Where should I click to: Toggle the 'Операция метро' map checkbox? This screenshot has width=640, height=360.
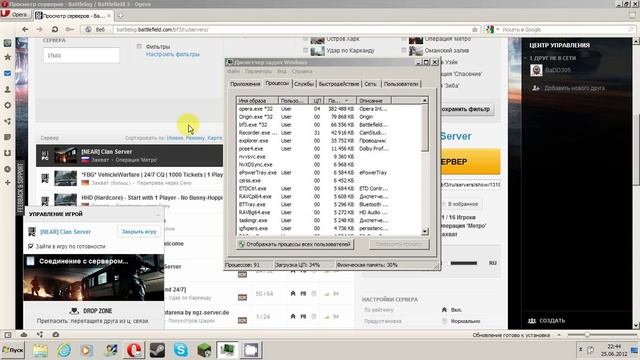point(404,40)
